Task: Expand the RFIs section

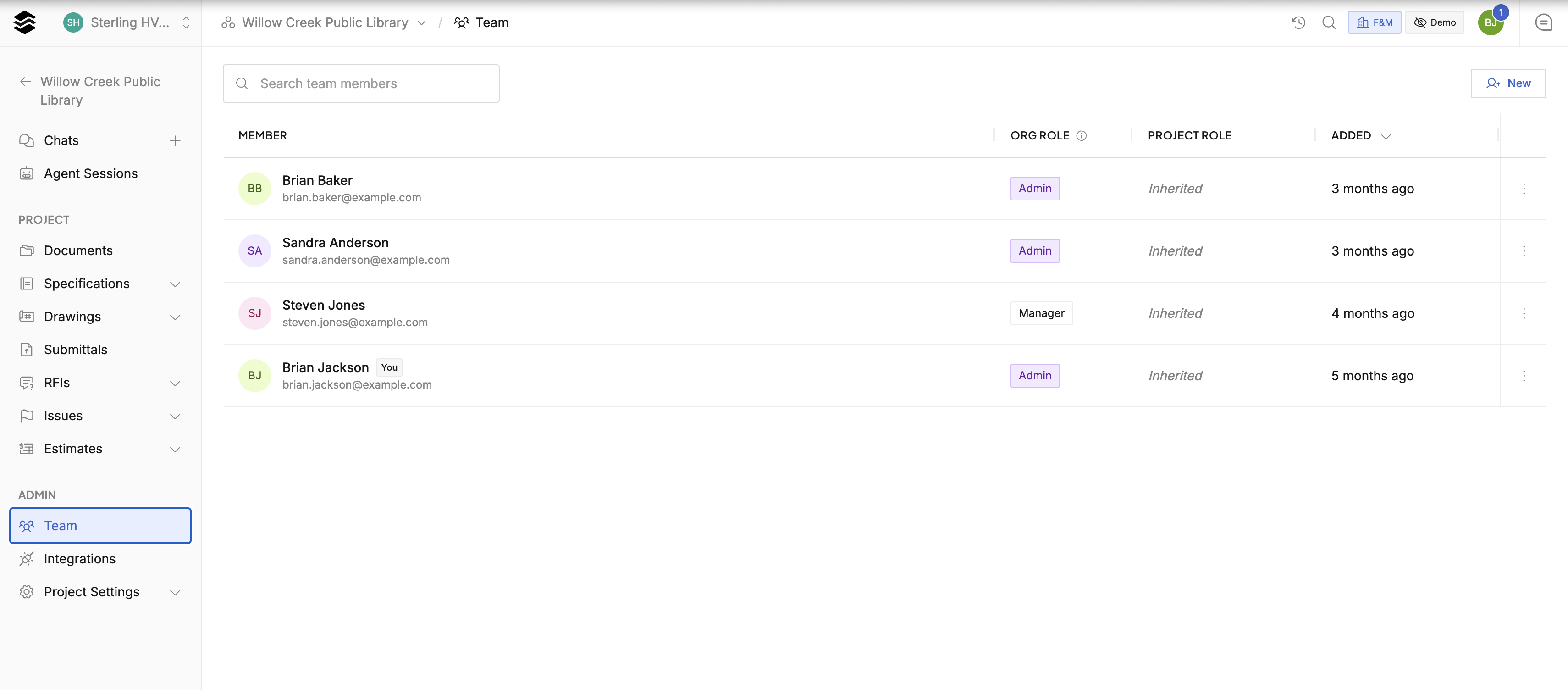Action: [x=175, y=383]
